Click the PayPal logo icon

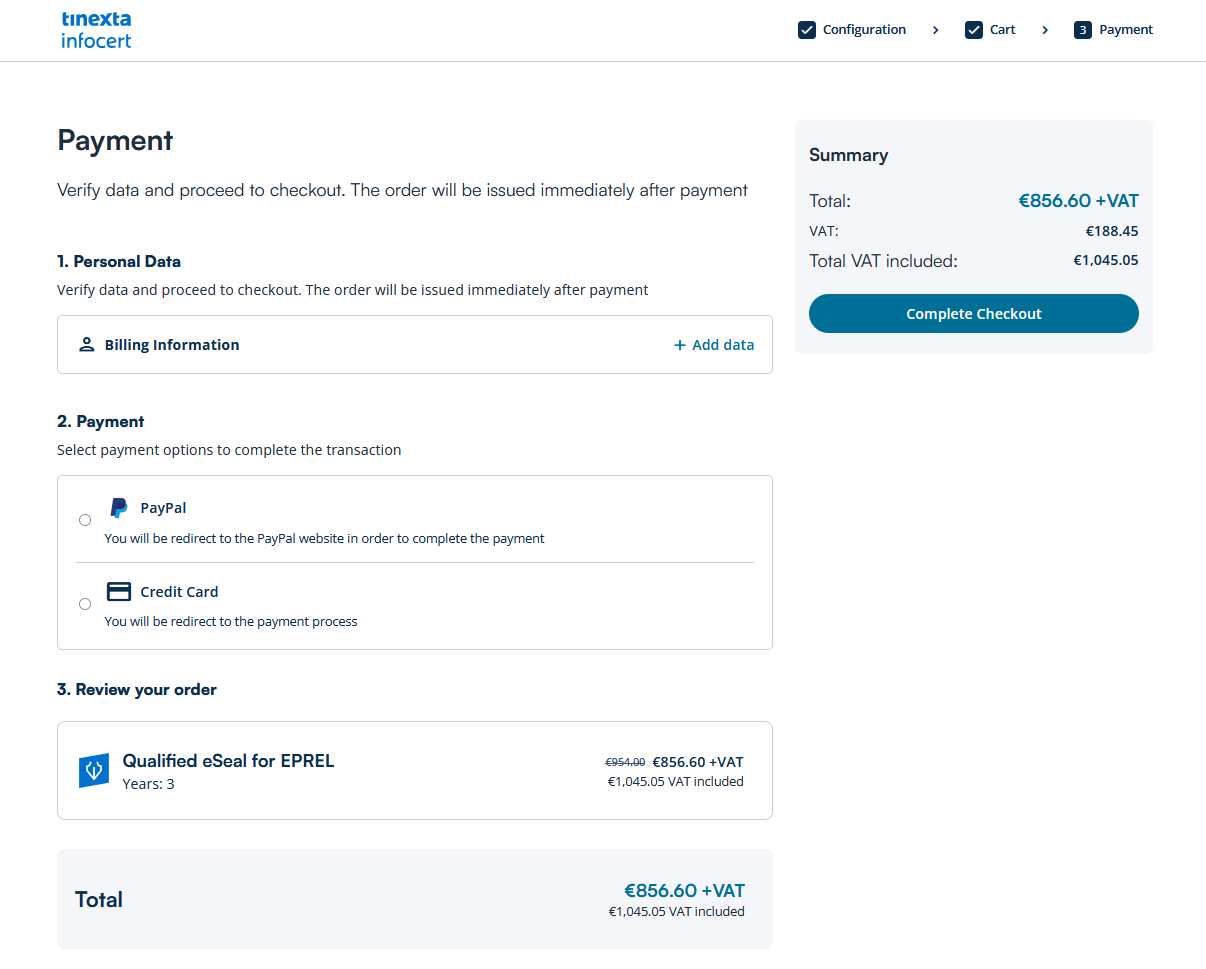coord(119,508)
